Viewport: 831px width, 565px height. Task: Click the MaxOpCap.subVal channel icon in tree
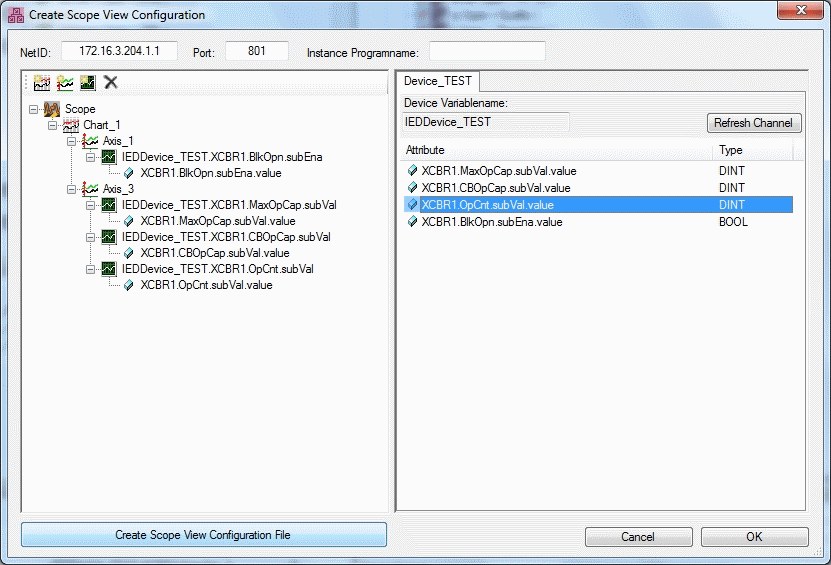coord(109,205)
